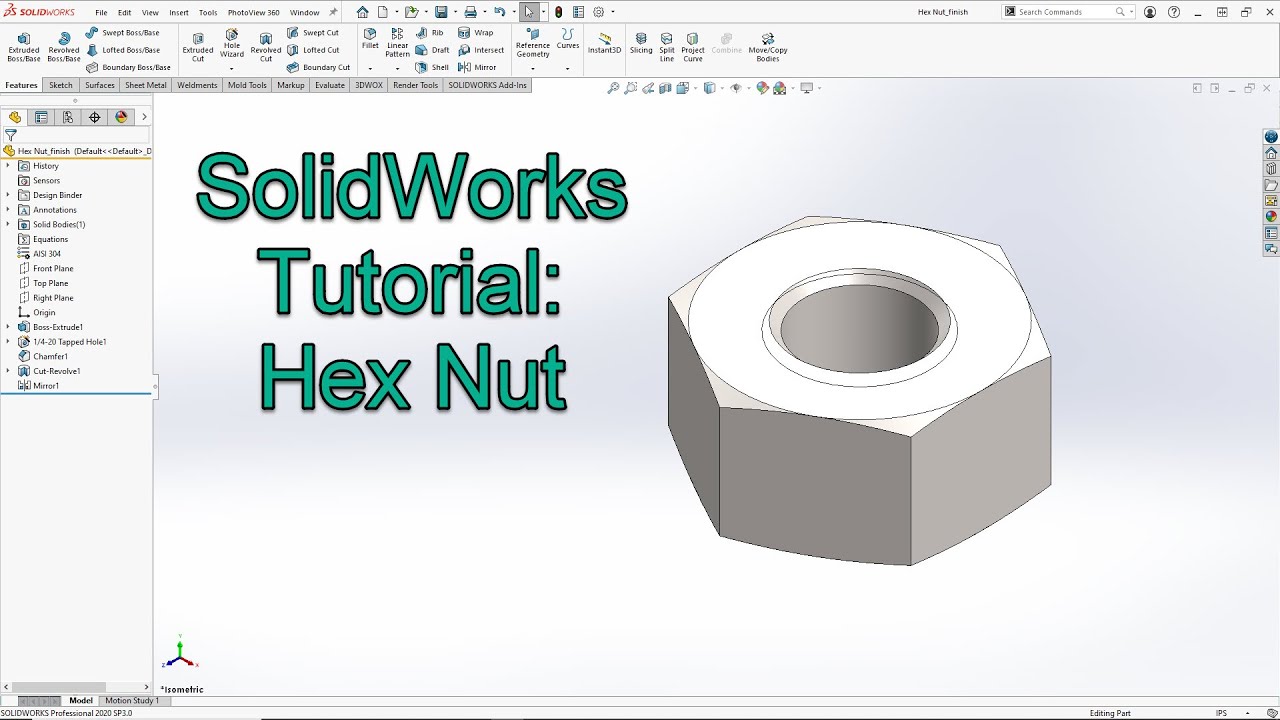Toggle Instant3D mode
Screen dimensions: 1280x720
click(604, 43)
